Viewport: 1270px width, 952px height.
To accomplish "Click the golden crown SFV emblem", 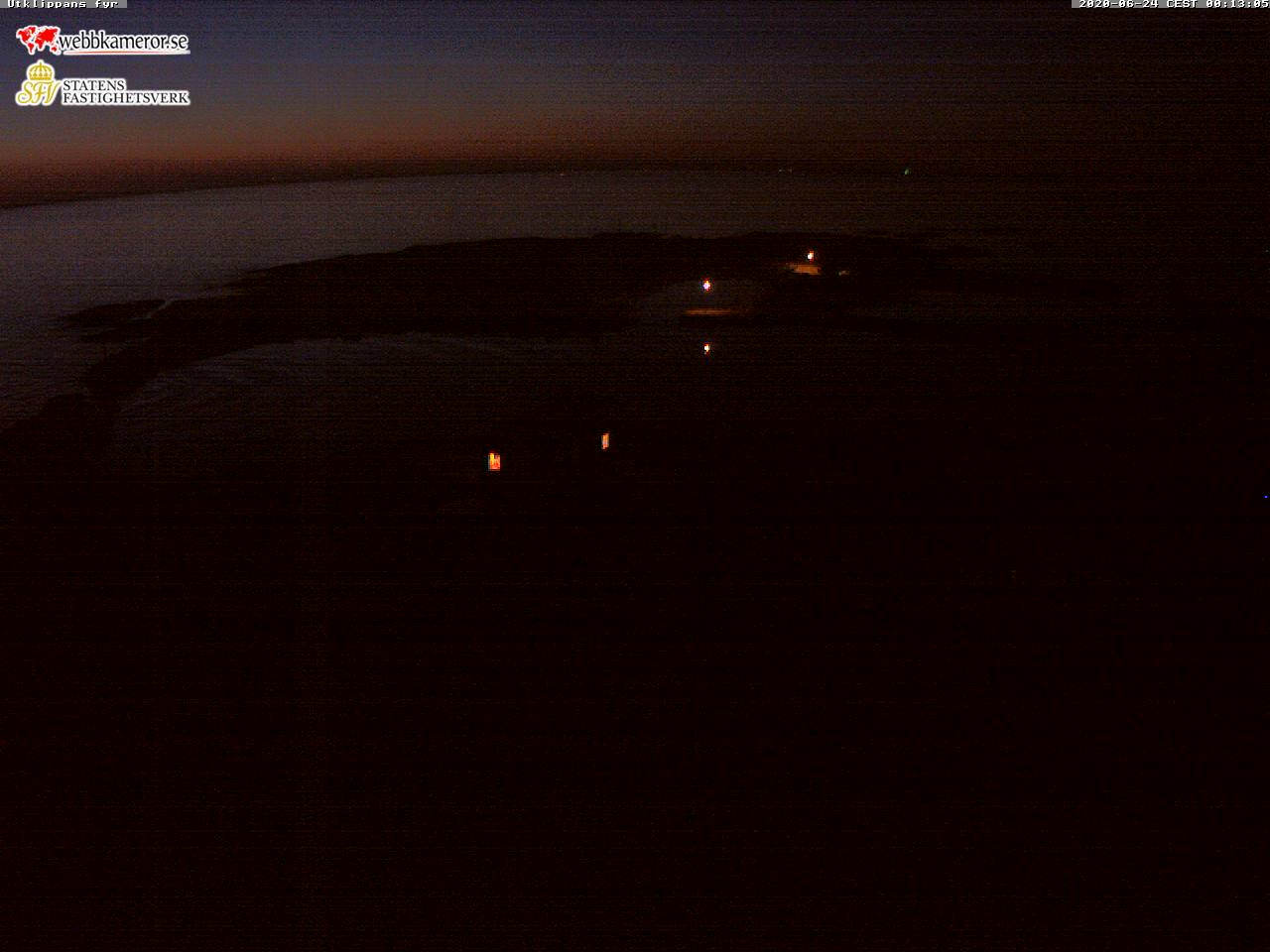I will (38, 83).
